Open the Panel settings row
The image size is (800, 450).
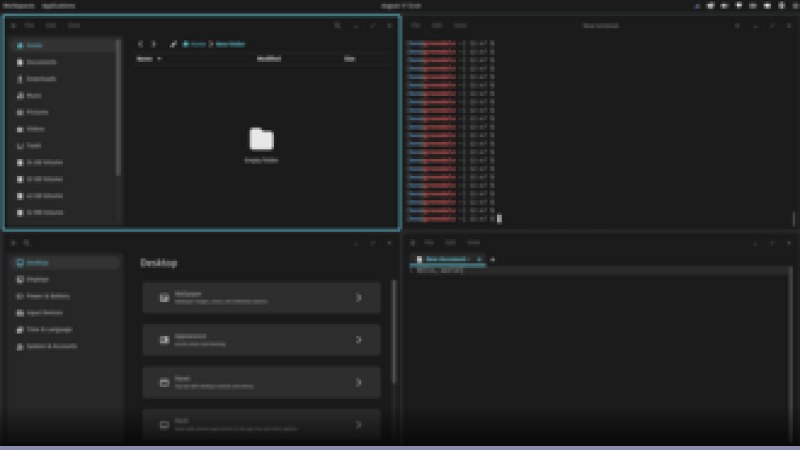[261, 382]
